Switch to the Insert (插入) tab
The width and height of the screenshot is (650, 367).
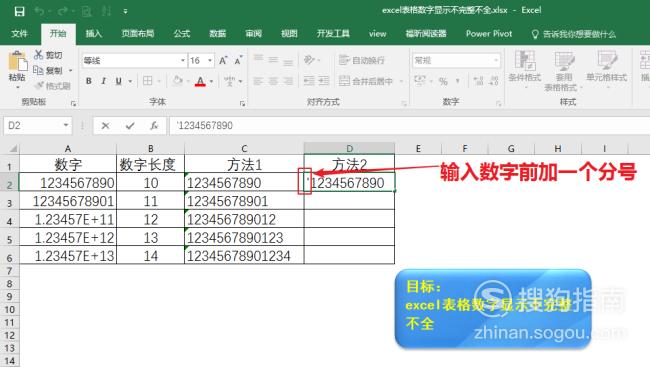coord(94,34)
